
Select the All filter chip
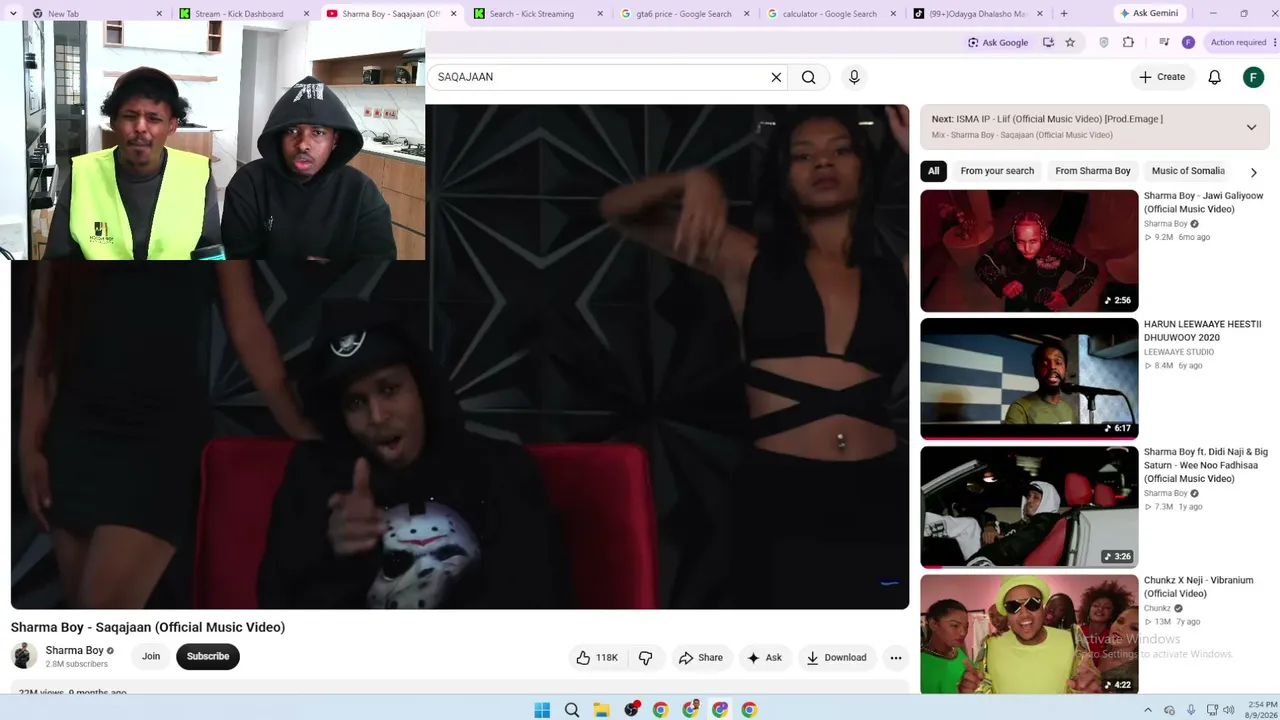click(933, 171)
